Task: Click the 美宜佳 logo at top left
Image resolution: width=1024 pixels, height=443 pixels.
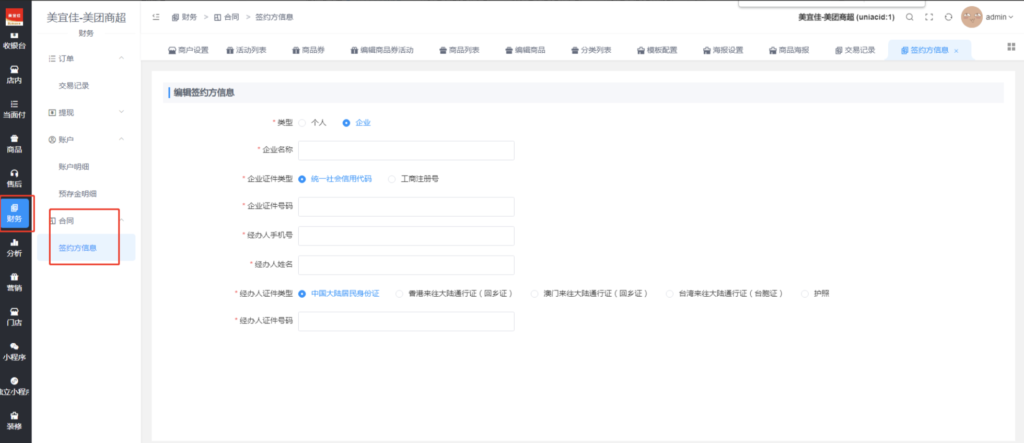Action: pyautogui.click(x=14, y=16)
